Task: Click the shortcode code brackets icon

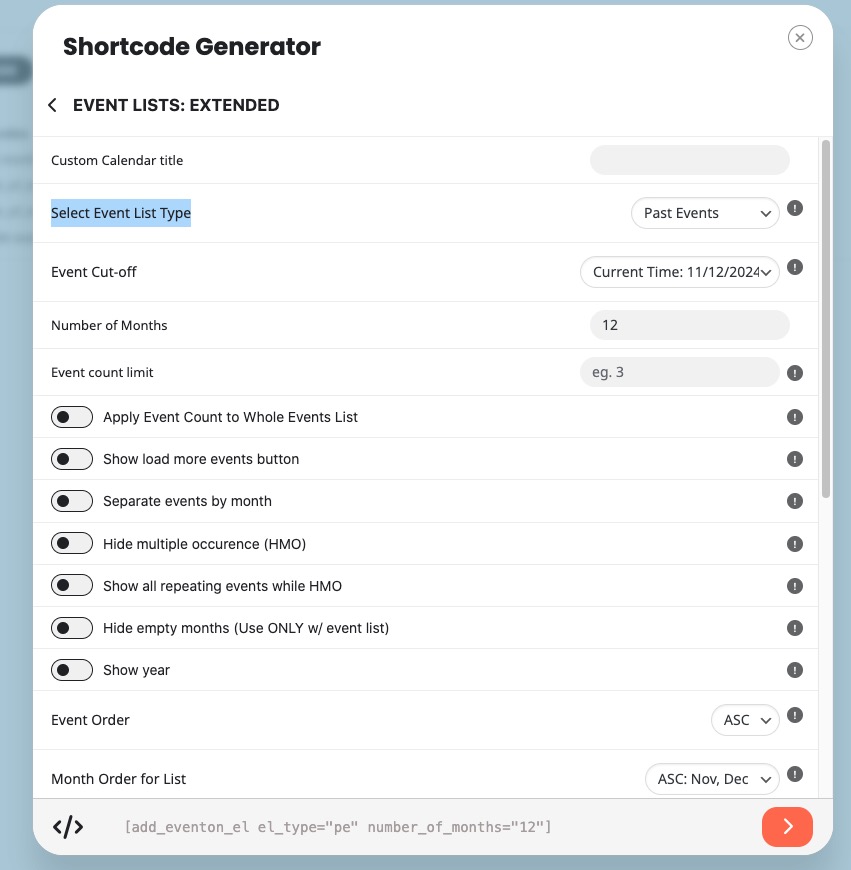Action: [68, 827]
